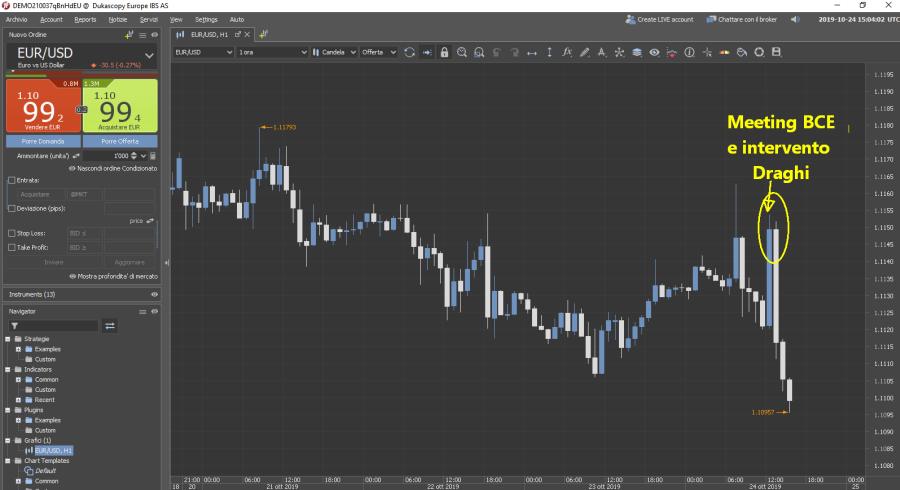
Task: Open the Settings menu
Action: coord(206,19)
